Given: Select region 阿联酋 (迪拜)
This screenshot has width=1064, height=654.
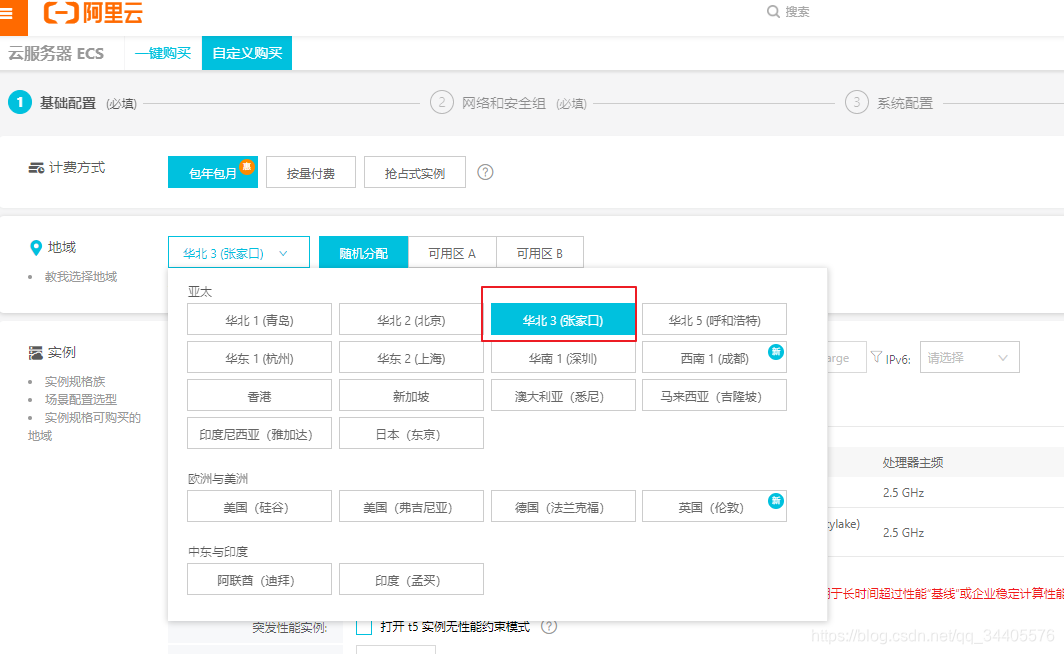Looking at the screenshot, I should (259, 579).
